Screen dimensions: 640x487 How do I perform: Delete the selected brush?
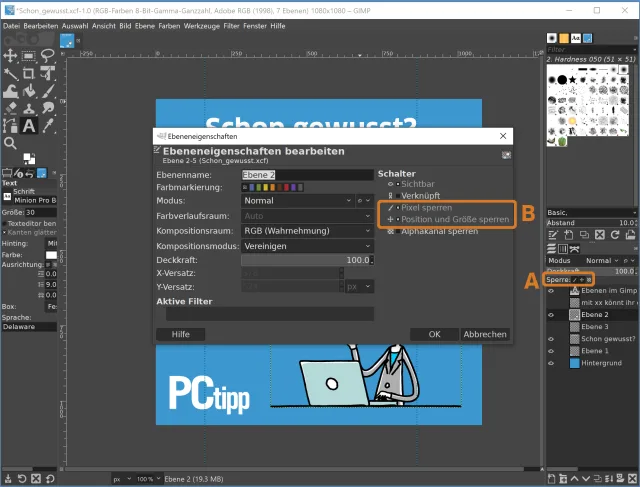click(600, 235)
